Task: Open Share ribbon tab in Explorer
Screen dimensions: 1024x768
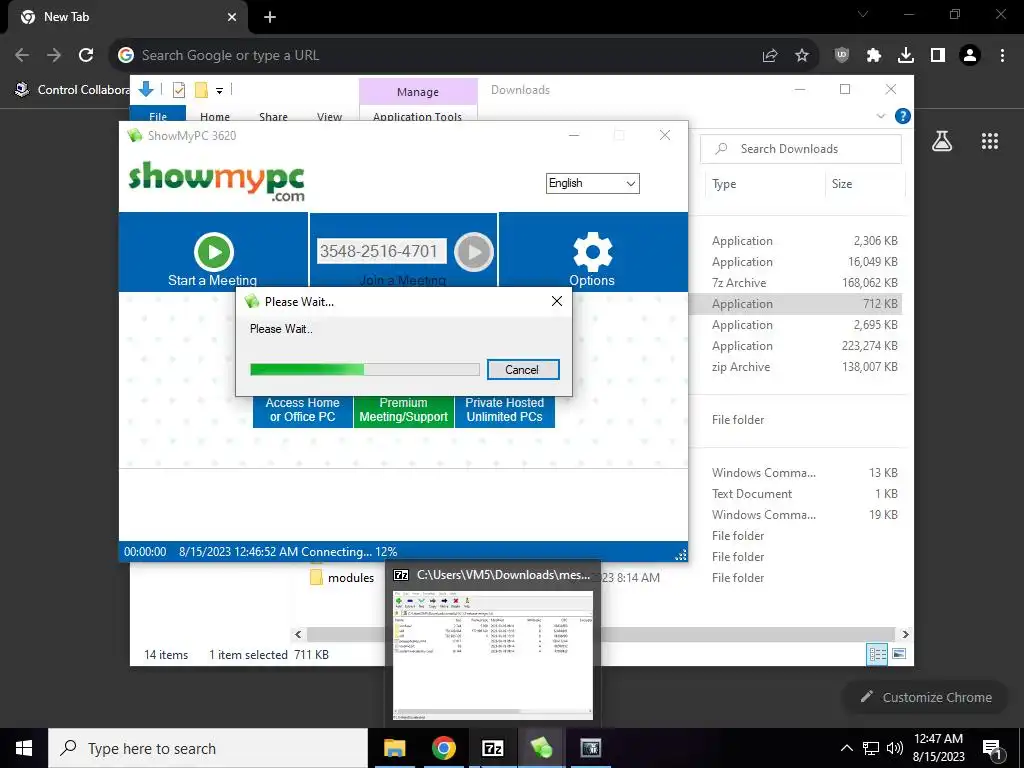Action: pos(273,116)
